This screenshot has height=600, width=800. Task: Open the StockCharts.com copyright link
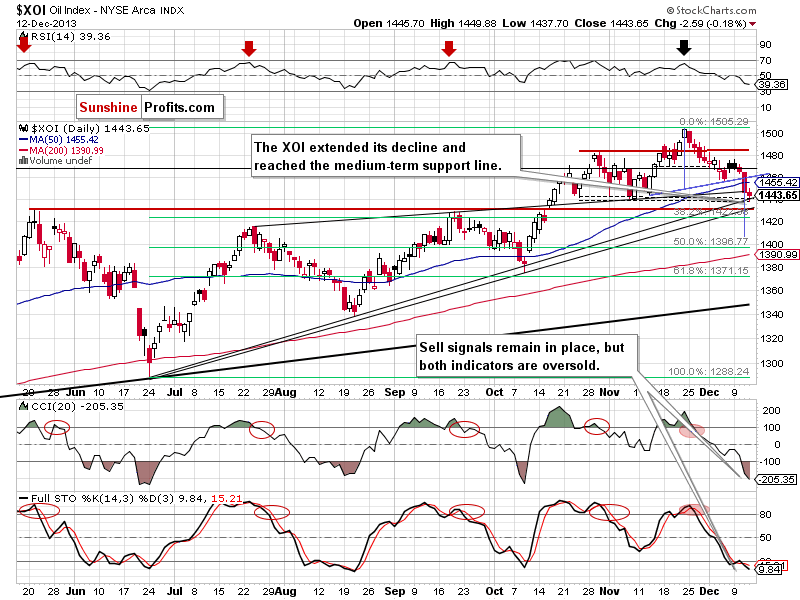[x=711, y=10]
